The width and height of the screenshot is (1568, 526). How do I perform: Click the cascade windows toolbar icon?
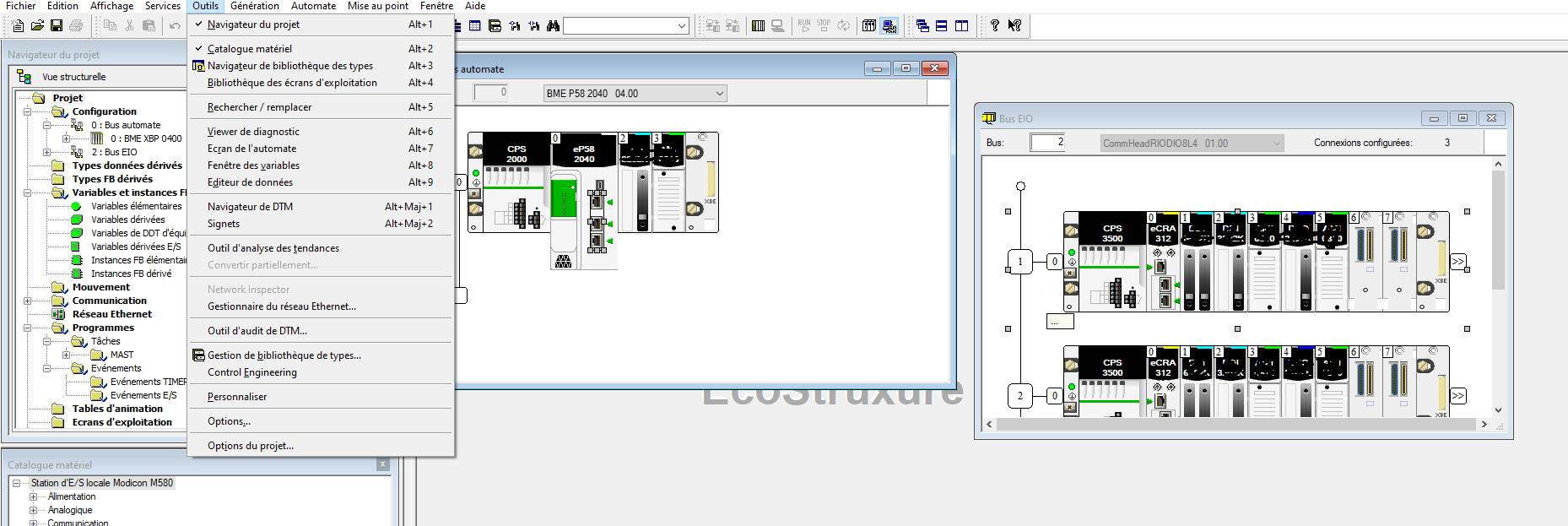[x=922, y=26]
